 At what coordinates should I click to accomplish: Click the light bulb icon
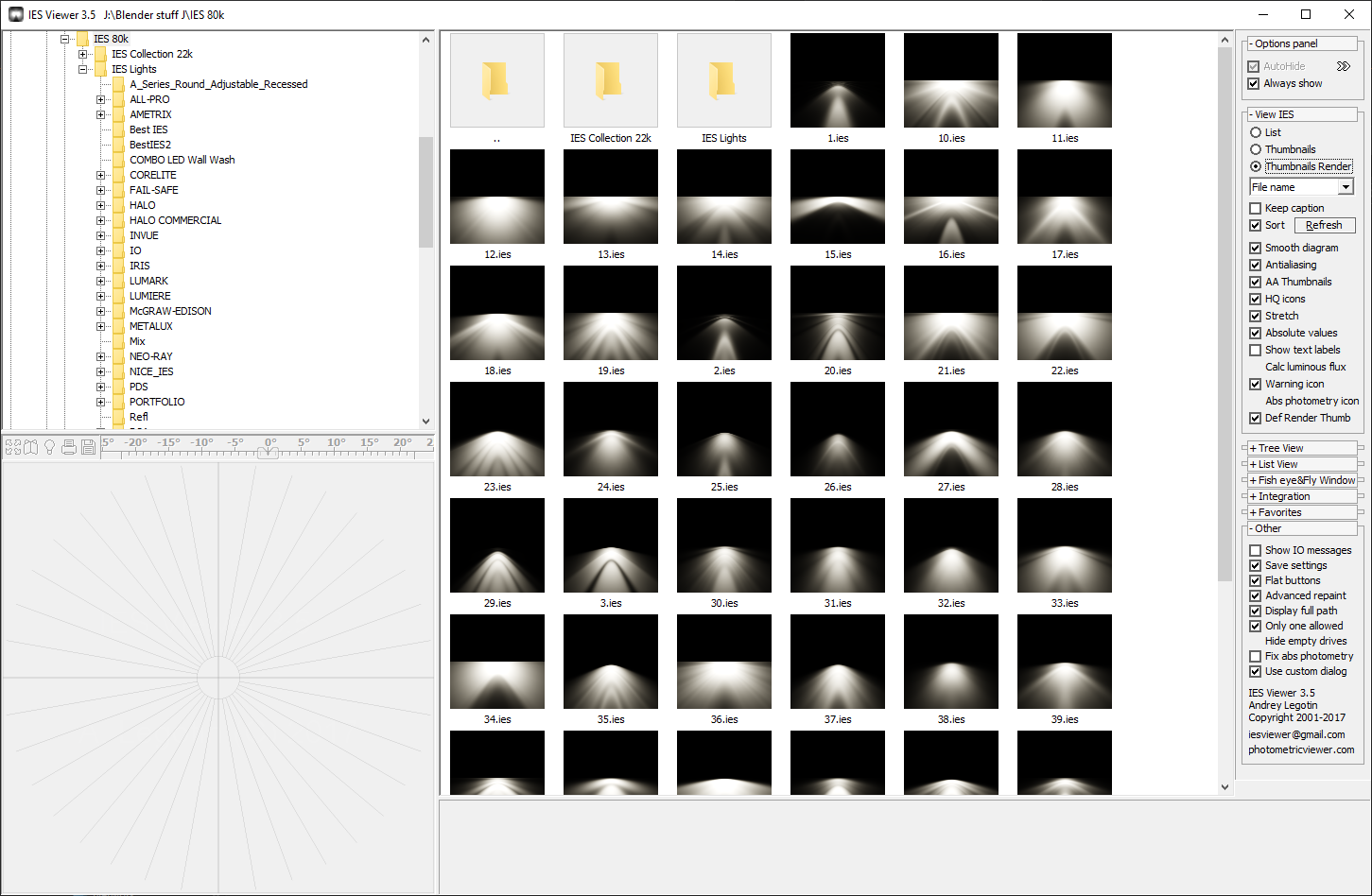(x=50, y=446)
